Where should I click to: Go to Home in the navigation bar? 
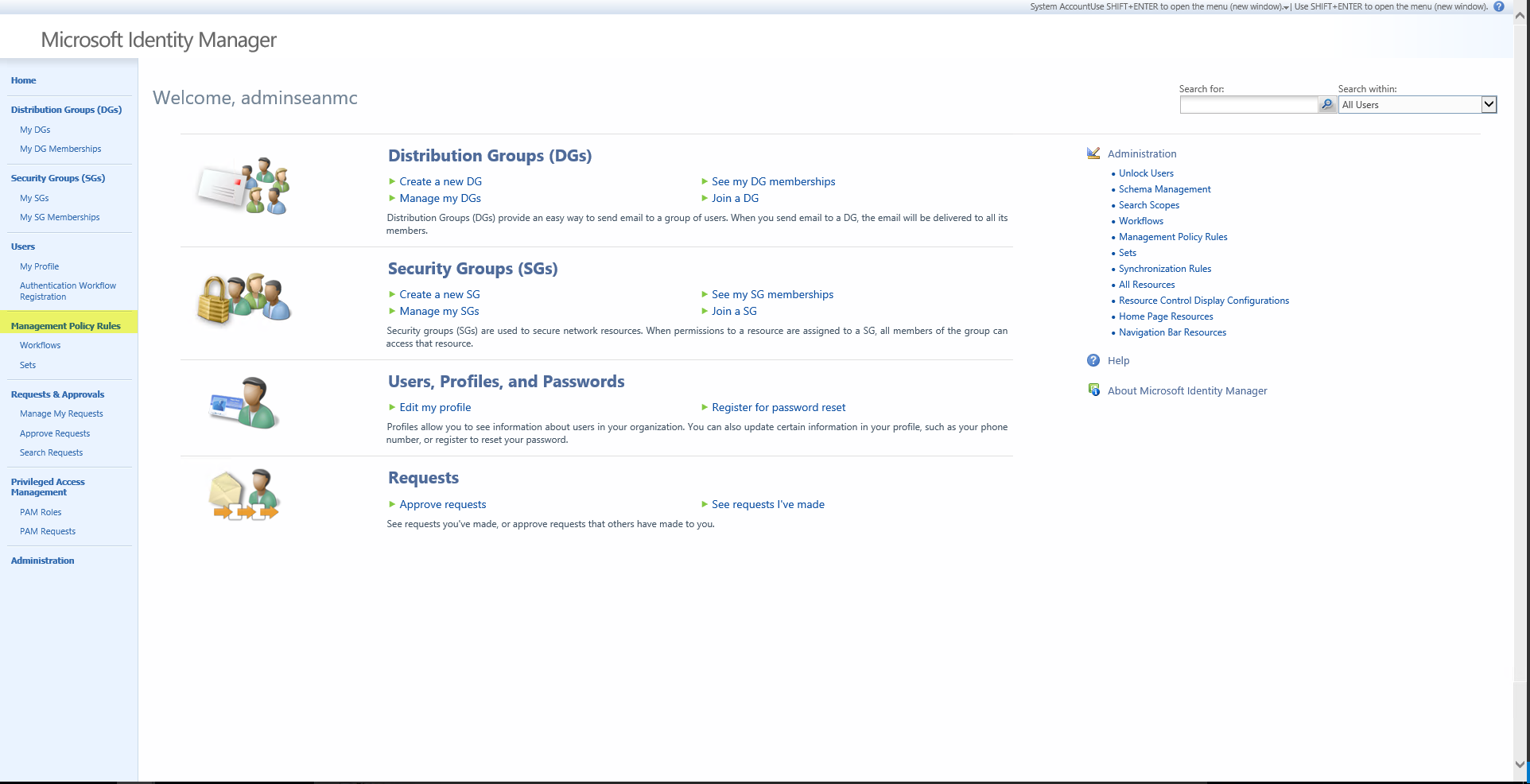click(x=24, y=80)
